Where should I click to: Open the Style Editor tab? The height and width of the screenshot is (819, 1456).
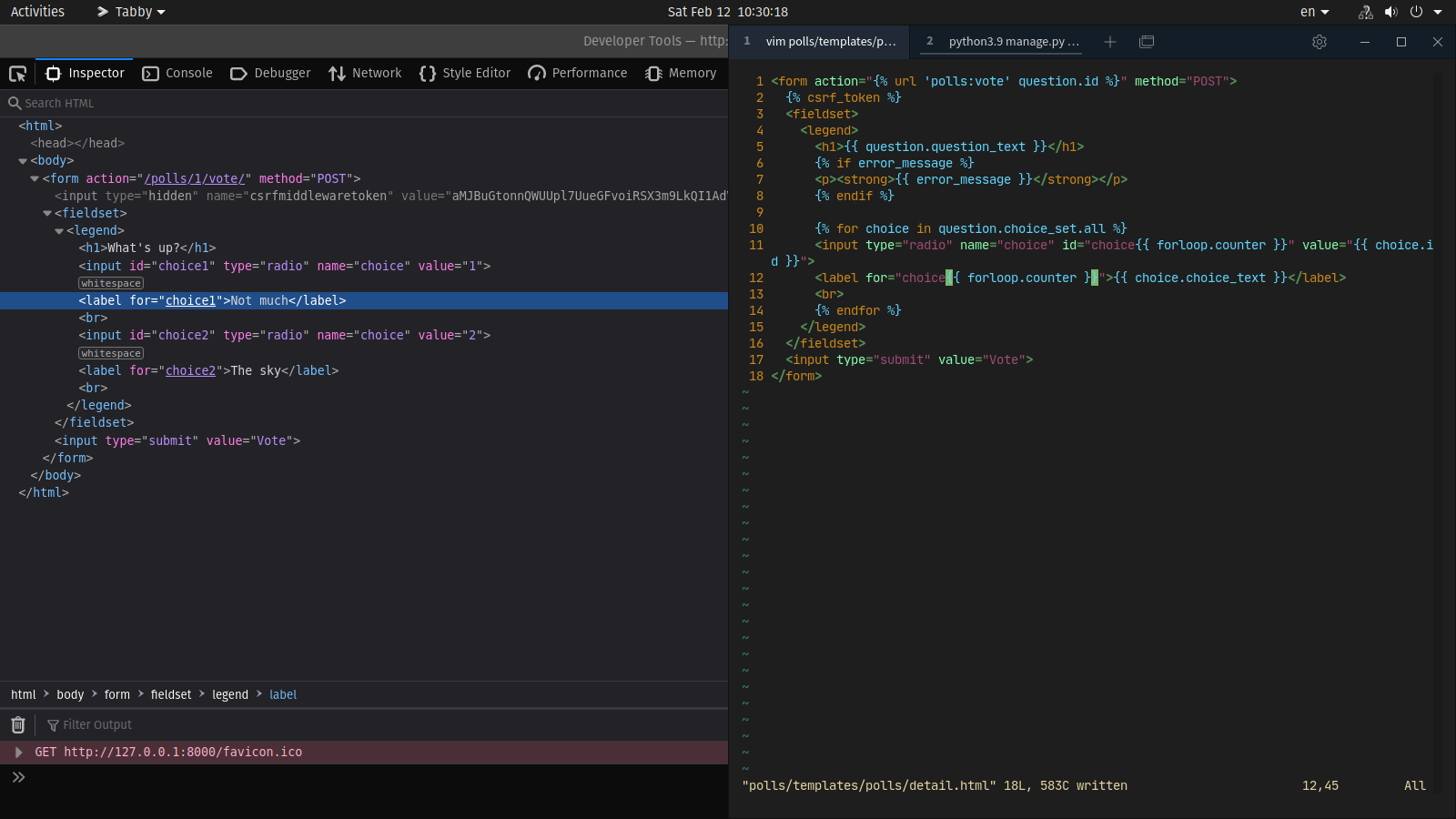click(x=465, y=73)
